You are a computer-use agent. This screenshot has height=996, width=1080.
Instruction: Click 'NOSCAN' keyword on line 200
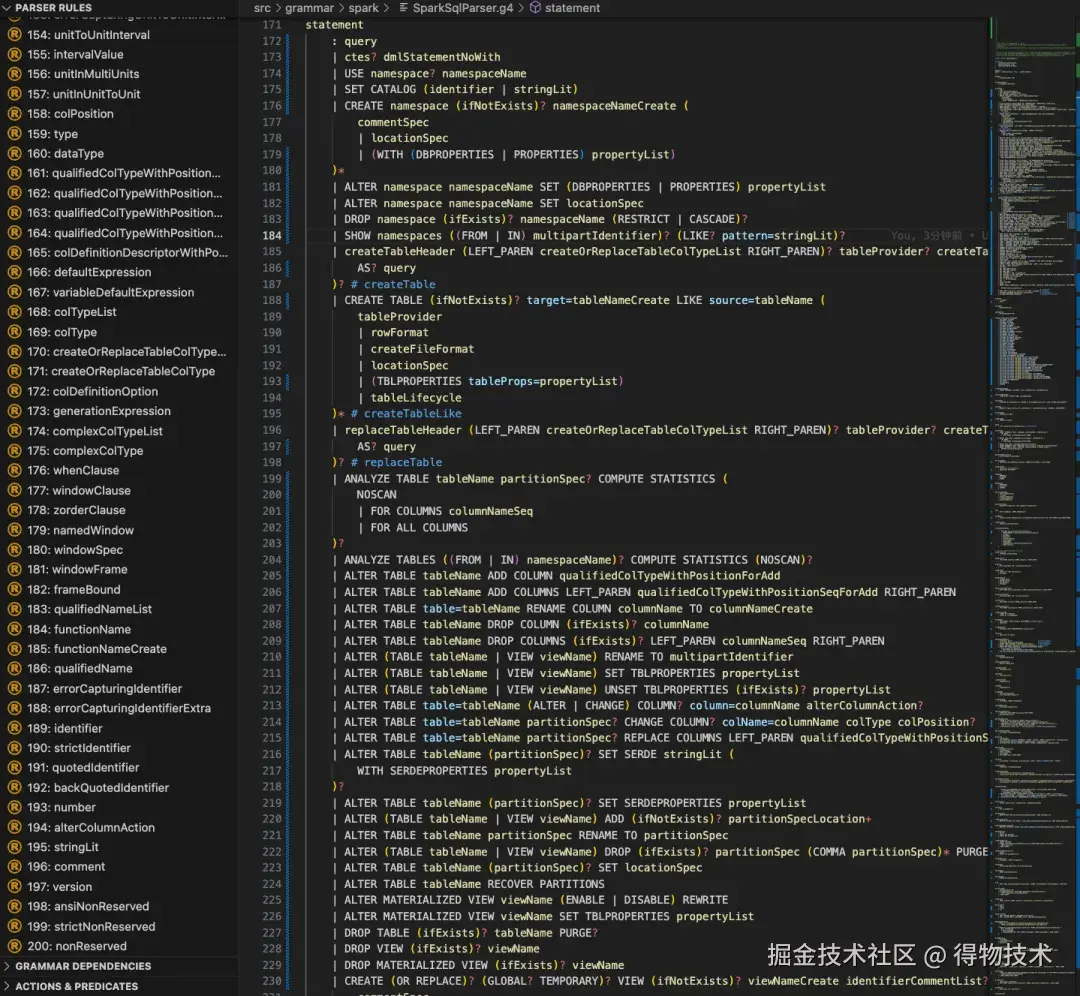point(376,495)
